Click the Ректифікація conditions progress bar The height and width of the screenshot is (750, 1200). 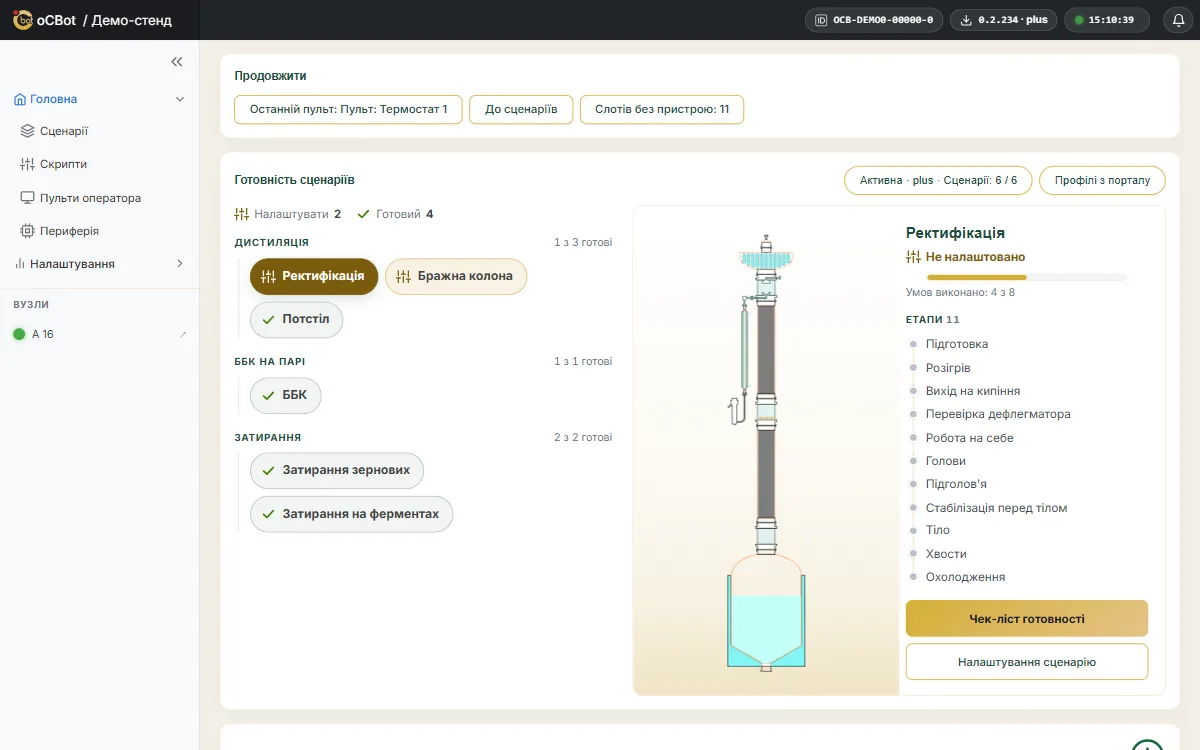click(x=1026, y=277)
